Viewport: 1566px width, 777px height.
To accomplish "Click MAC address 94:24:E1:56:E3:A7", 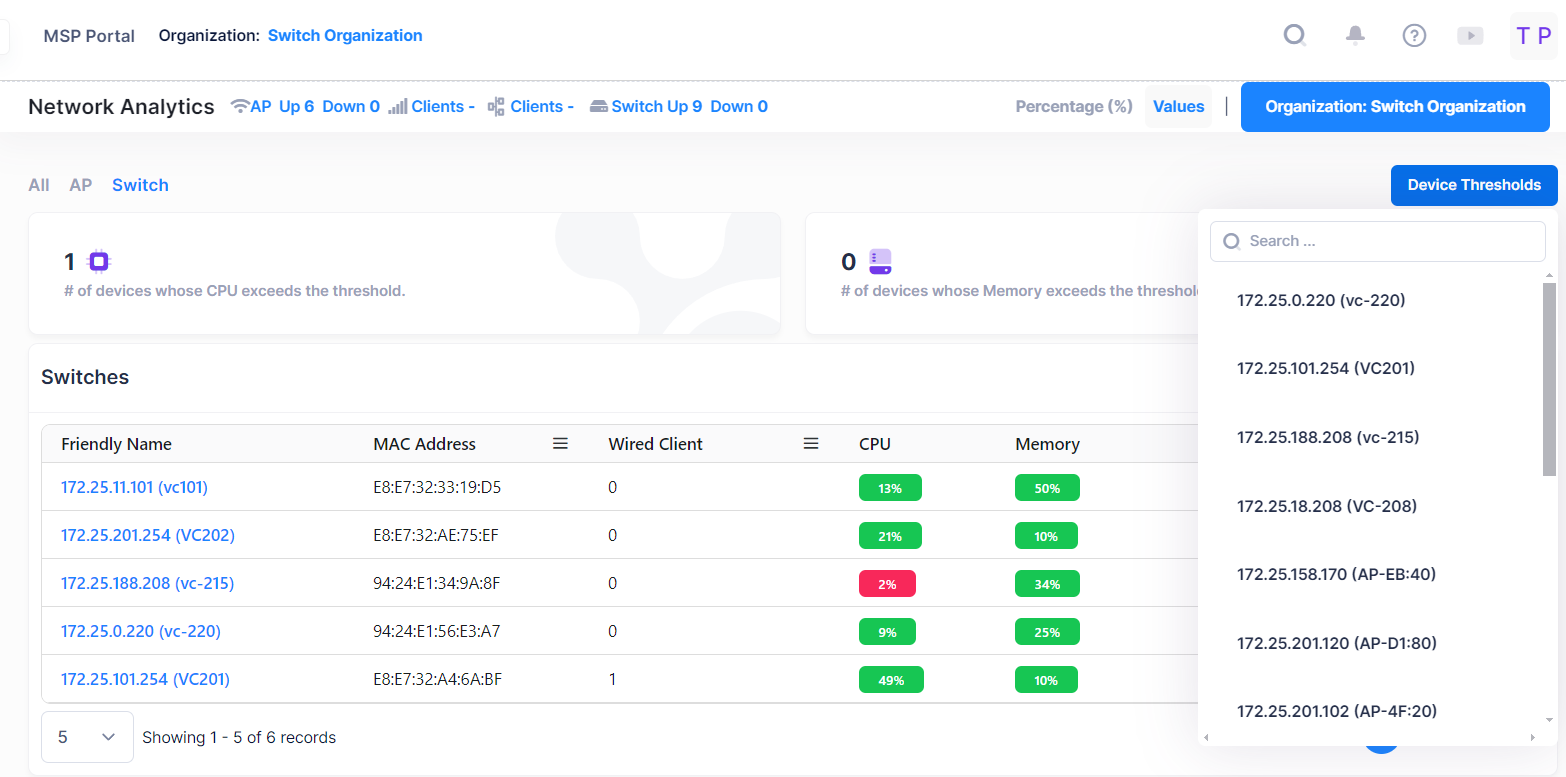I will pyautogui.click(x=437, y=631).
